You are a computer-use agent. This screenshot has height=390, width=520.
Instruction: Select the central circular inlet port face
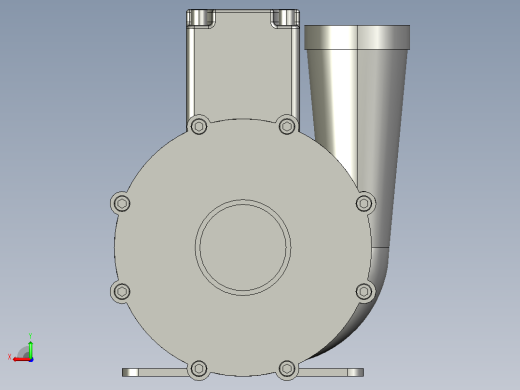pos(243,247)
